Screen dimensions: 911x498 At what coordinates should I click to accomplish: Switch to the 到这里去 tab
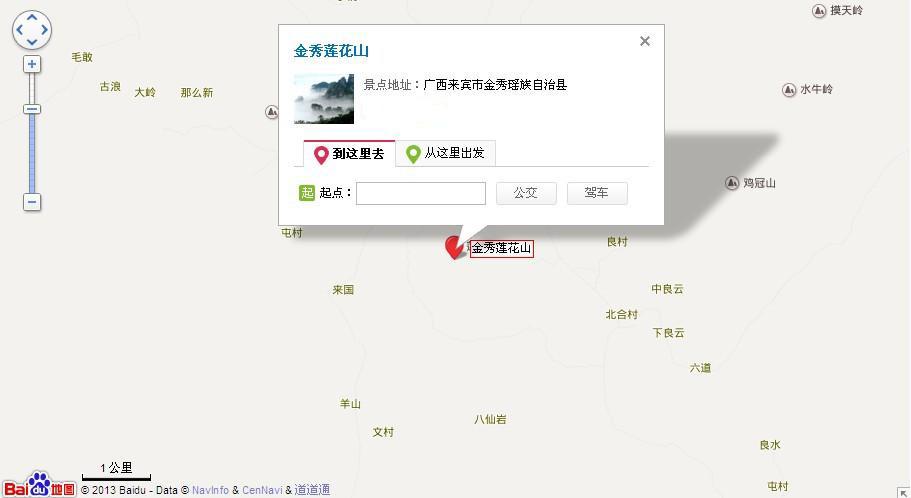click(x=349, y=153)
